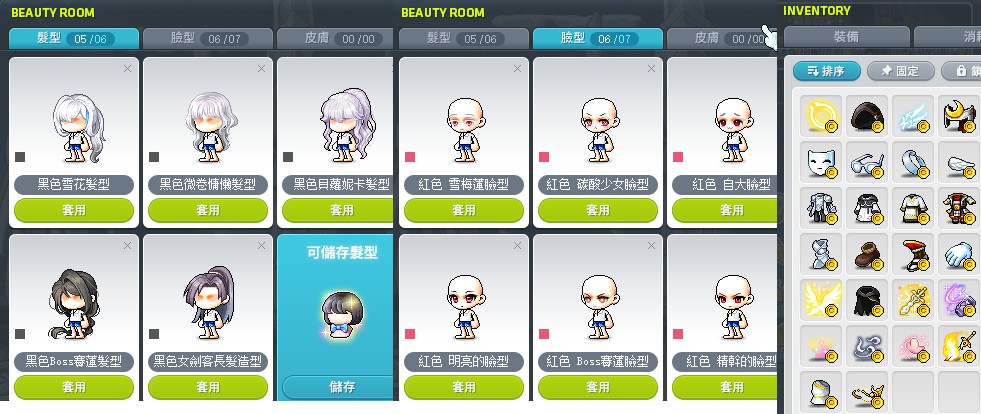Click the black hooded cape item
Image resolution: width=981 pixels, height=414 pixels.
[867, 299]
